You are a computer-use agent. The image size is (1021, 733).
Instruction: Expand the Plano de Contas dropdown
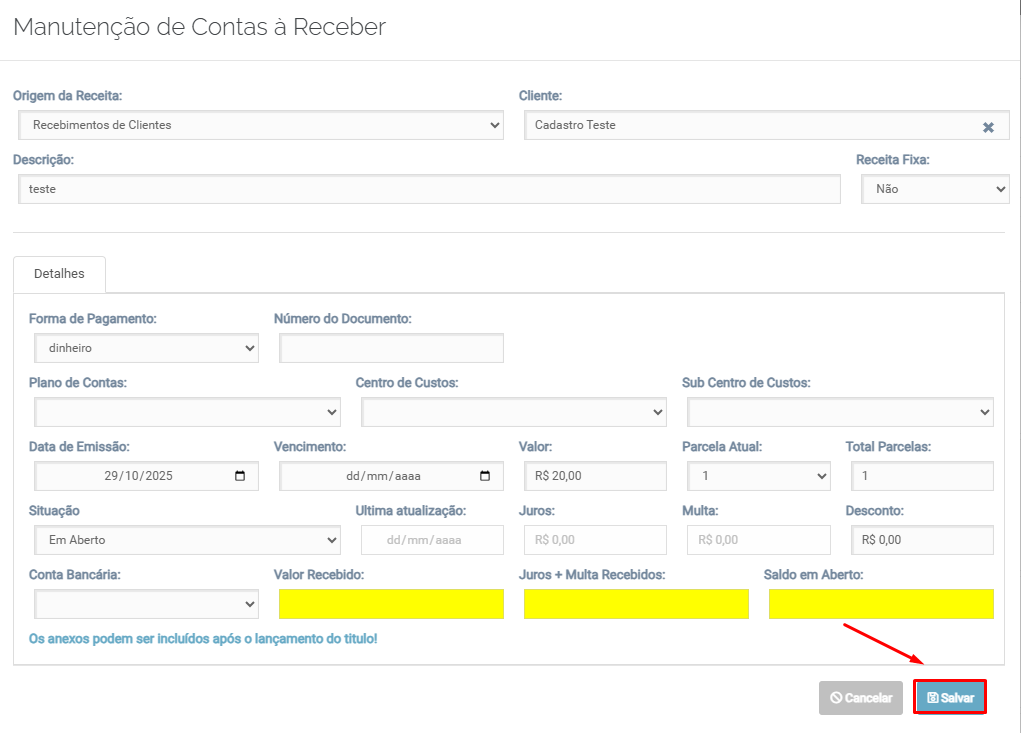pos(187,412)
